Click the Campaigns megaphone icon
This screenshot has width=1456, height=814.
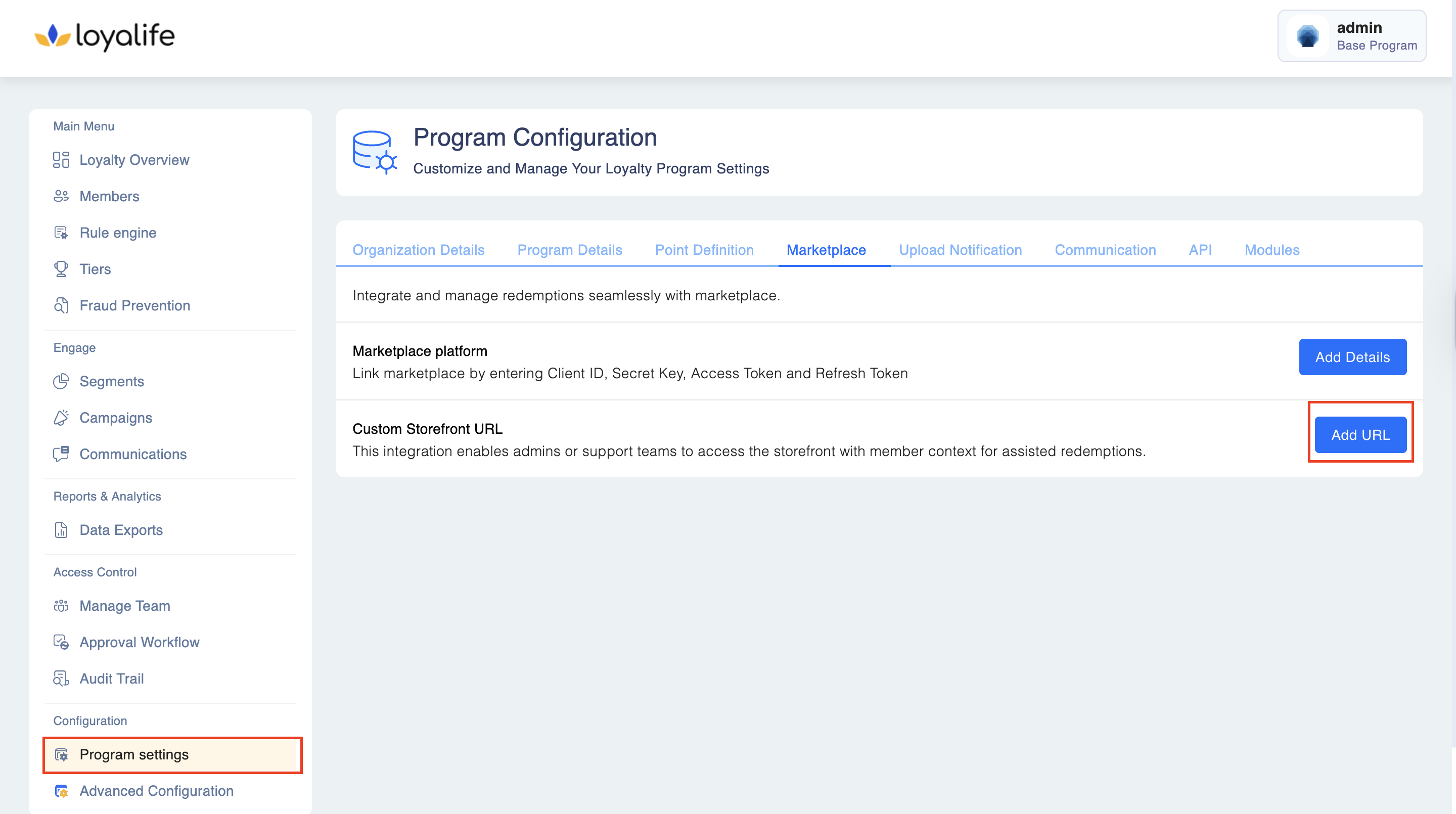point(61,418)
